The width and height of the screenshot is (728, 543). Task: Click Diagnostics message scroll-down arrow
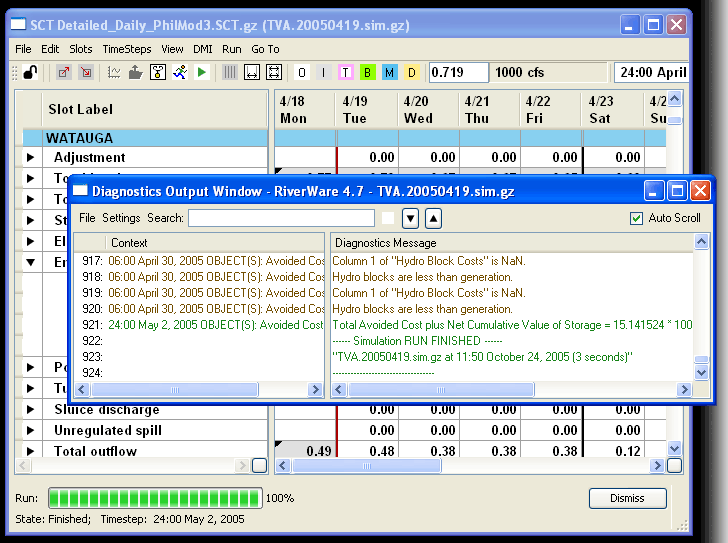(x=701, y=372)
